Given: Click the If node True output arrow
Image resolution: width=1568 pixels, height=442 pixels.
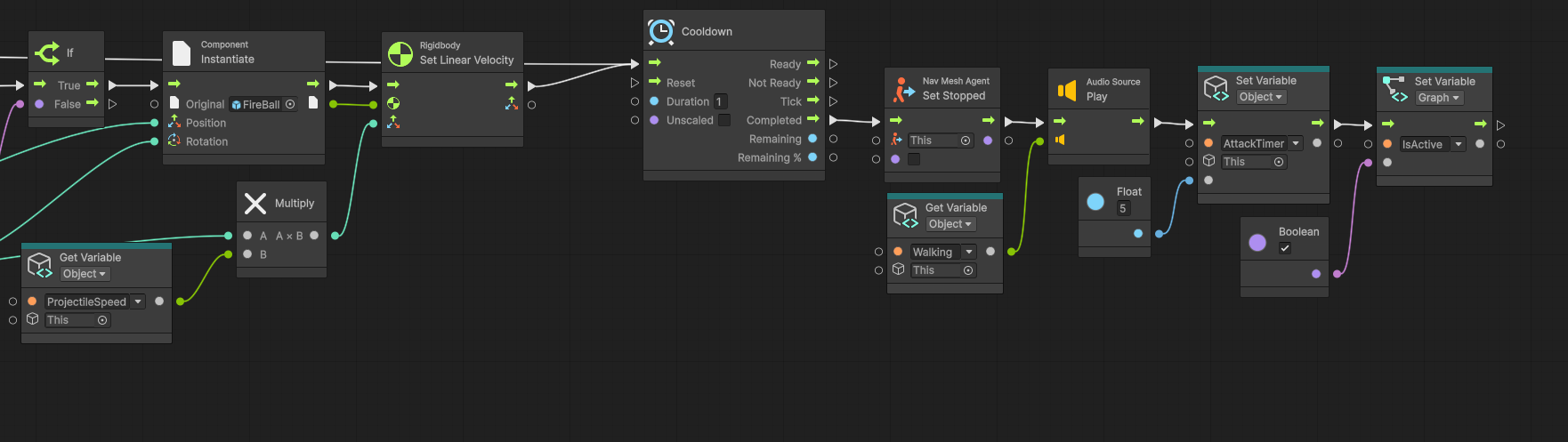Looking at the screenshot, I should tap(93, 84).
